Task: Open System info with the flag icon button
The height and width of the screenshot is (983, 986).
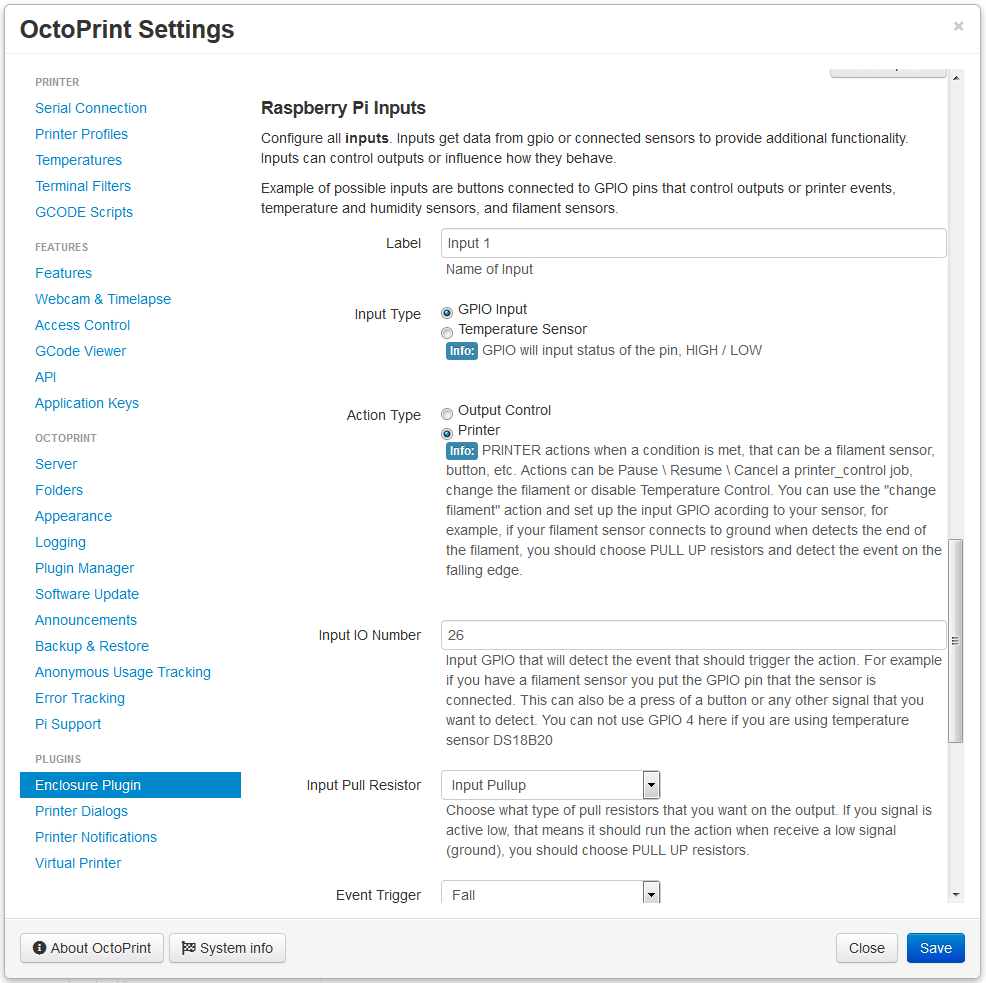Action: coord(227,948)
